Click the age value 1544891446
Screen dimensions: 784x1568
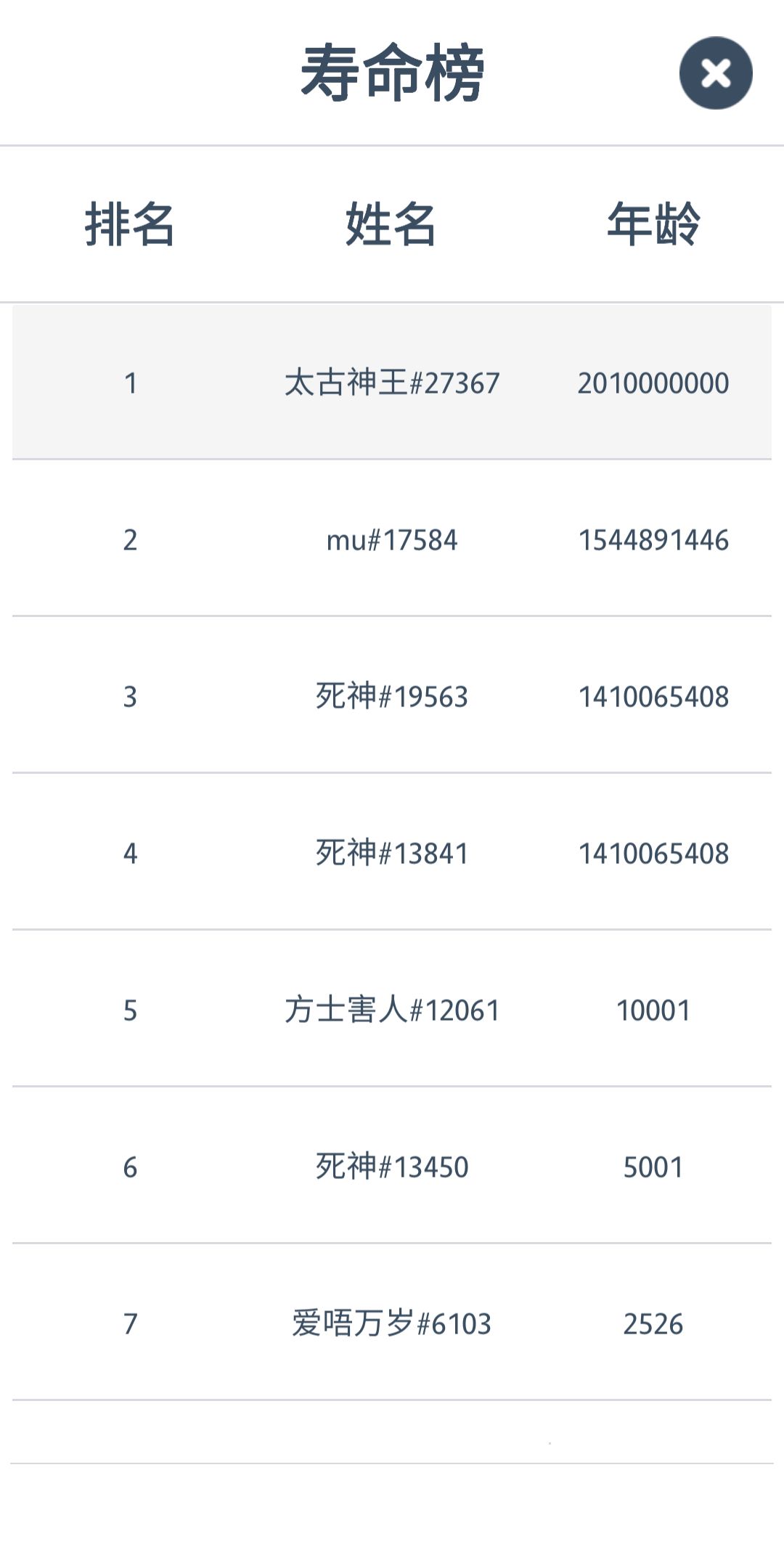[x=653, y=539]
